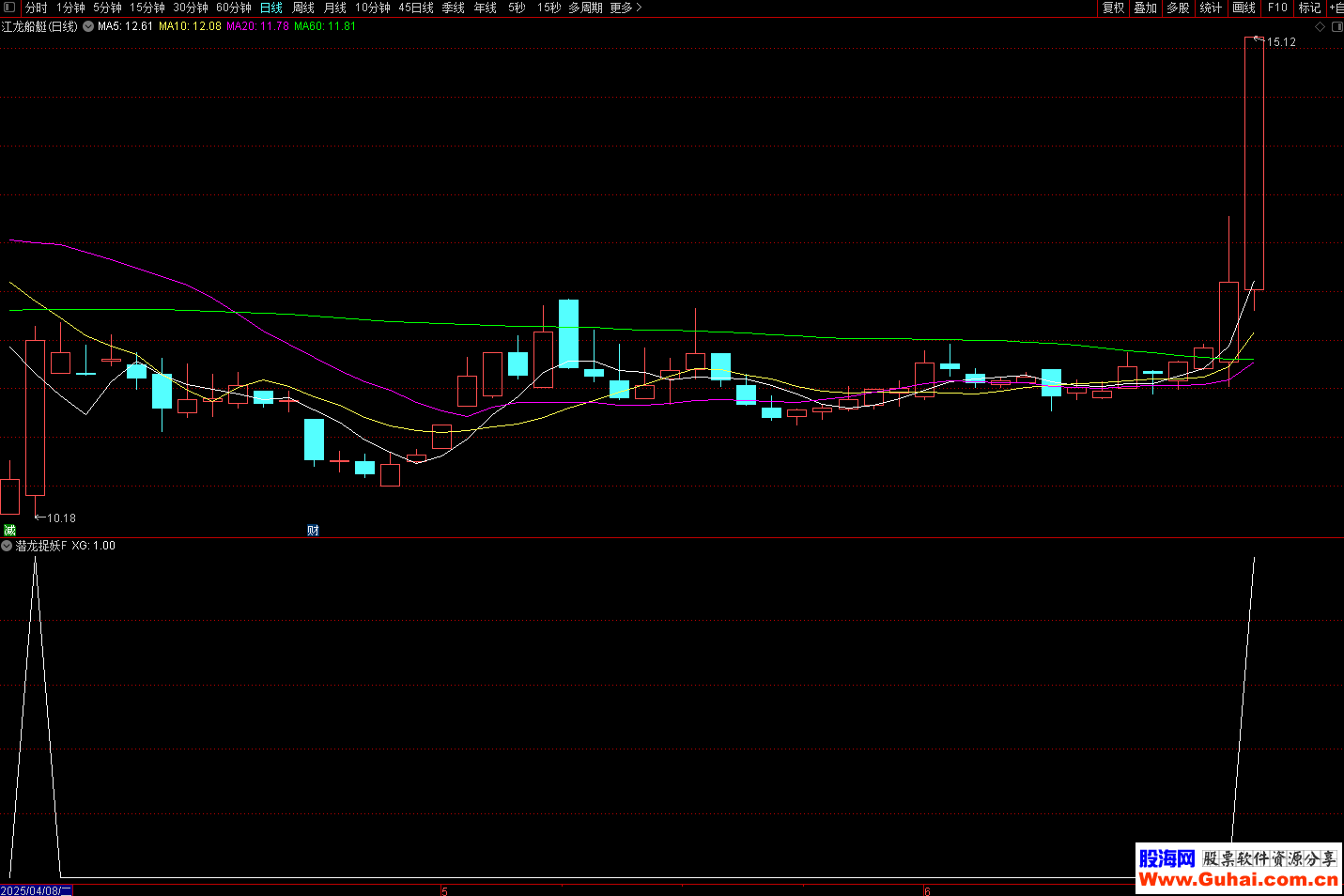The image size is (1344, 896).
Task: Switch to 5秒 period
Action: (517, 8)
